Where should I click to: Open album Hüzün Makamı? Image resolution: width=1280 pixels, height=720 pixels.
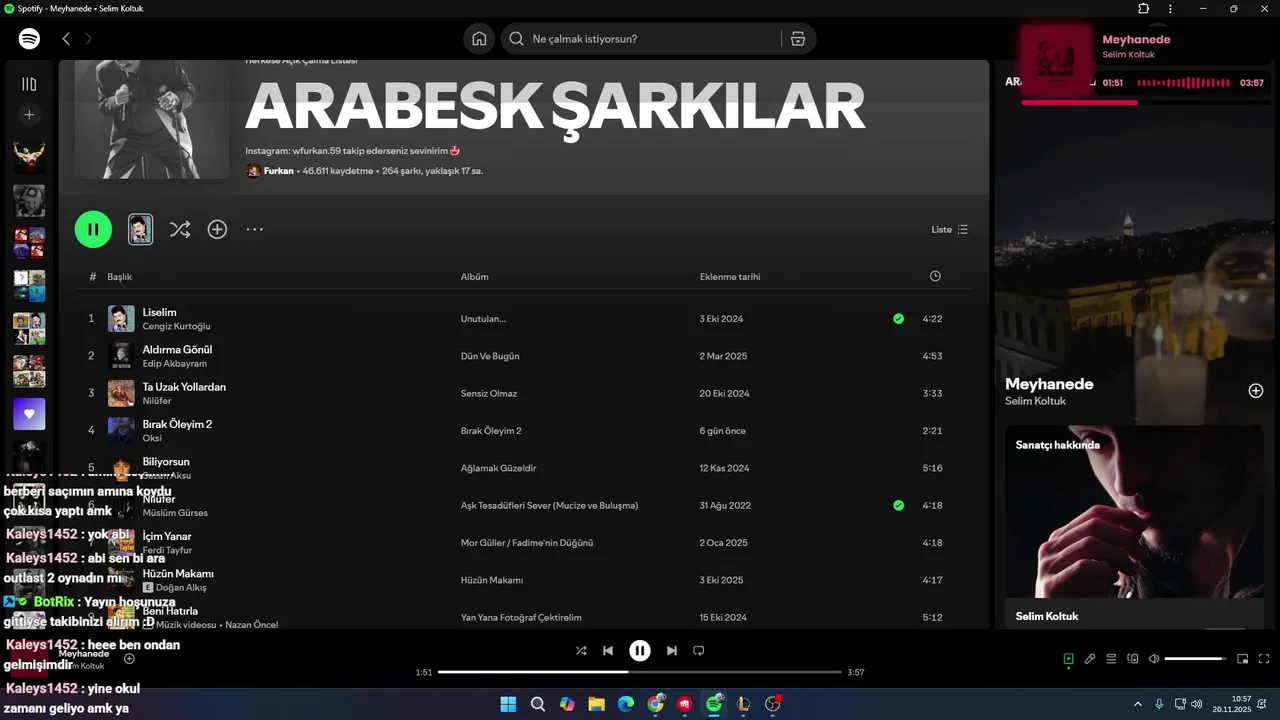click(x=492, y=580)
